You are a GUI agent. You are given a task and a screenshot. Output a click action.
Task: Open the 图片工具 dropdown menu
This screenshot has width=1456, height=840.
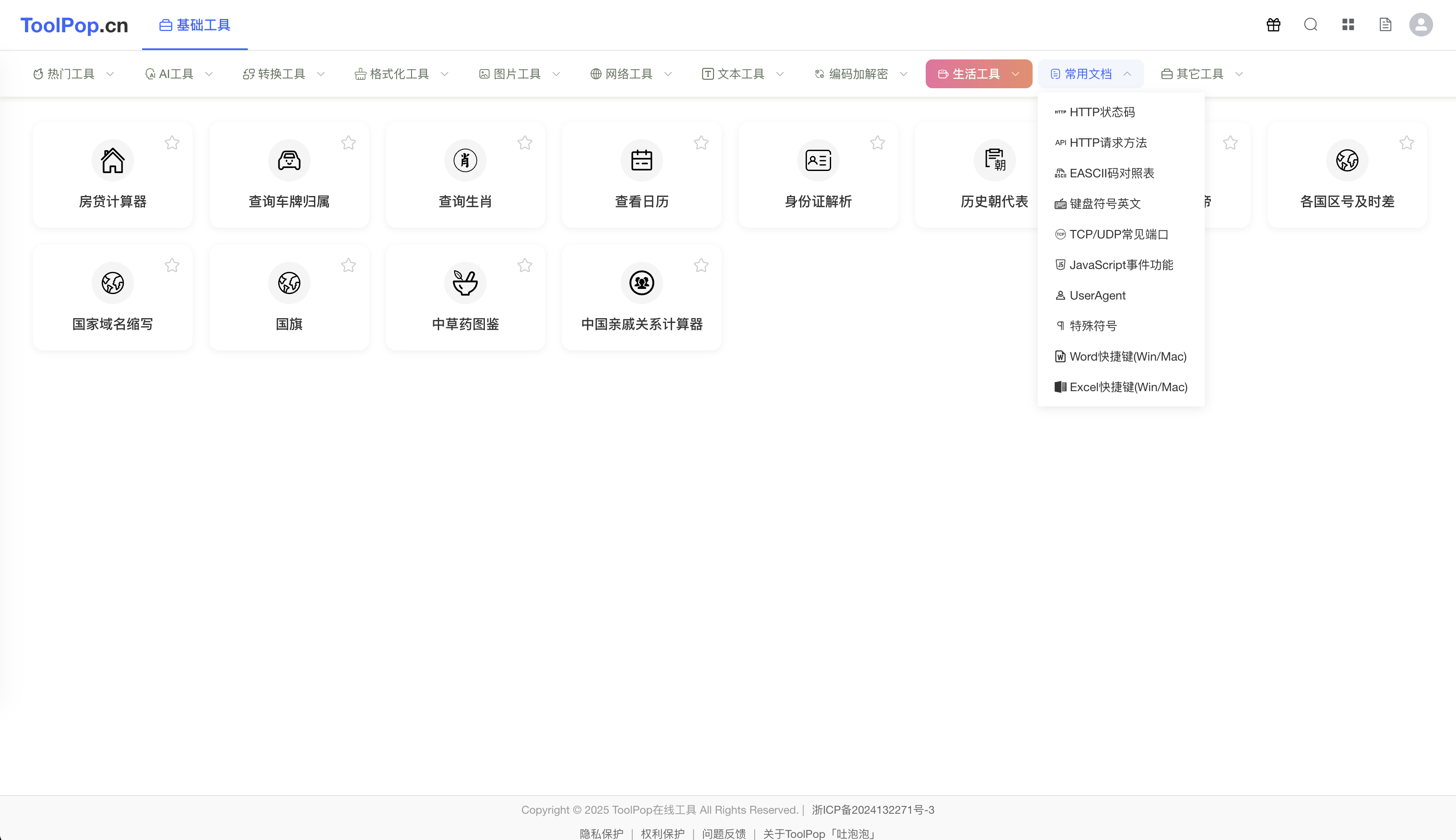(518, 73)
